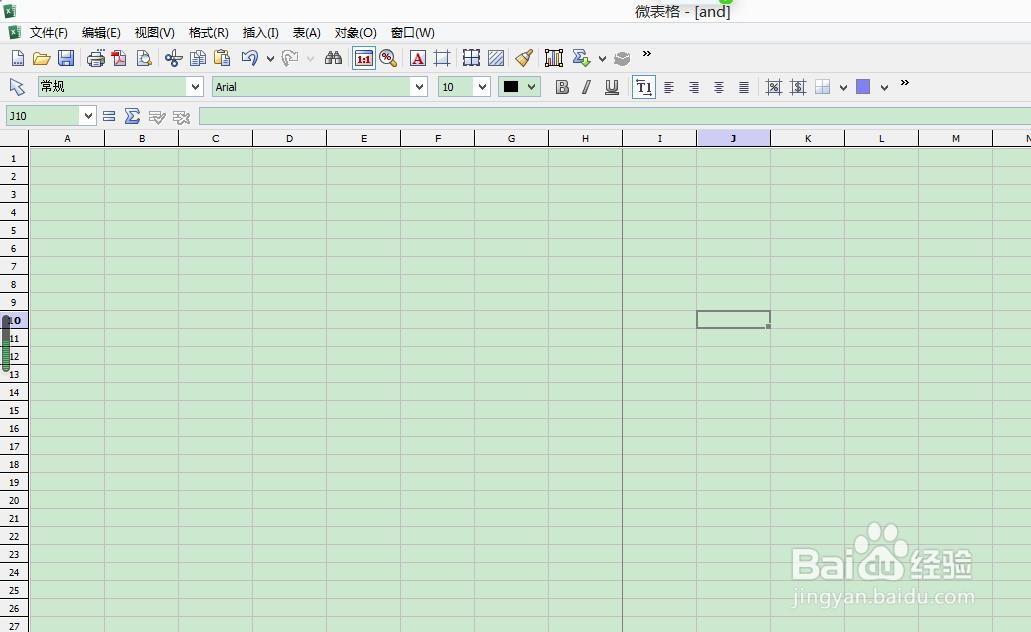This screenshot has width=1031, height=632.
Task: Expand dropdown next to the sum arrow icon
Action: click(x=602, y=59)
